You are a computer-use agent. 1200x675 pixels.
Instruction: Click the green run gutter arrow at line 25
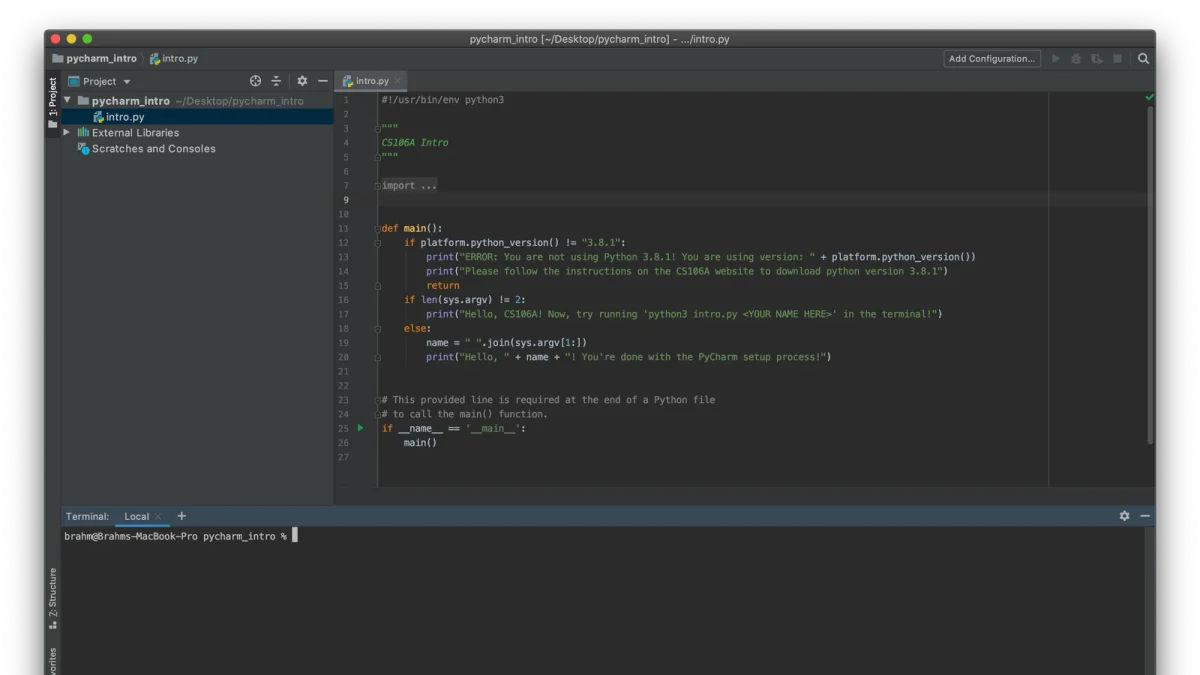[361, 428]
